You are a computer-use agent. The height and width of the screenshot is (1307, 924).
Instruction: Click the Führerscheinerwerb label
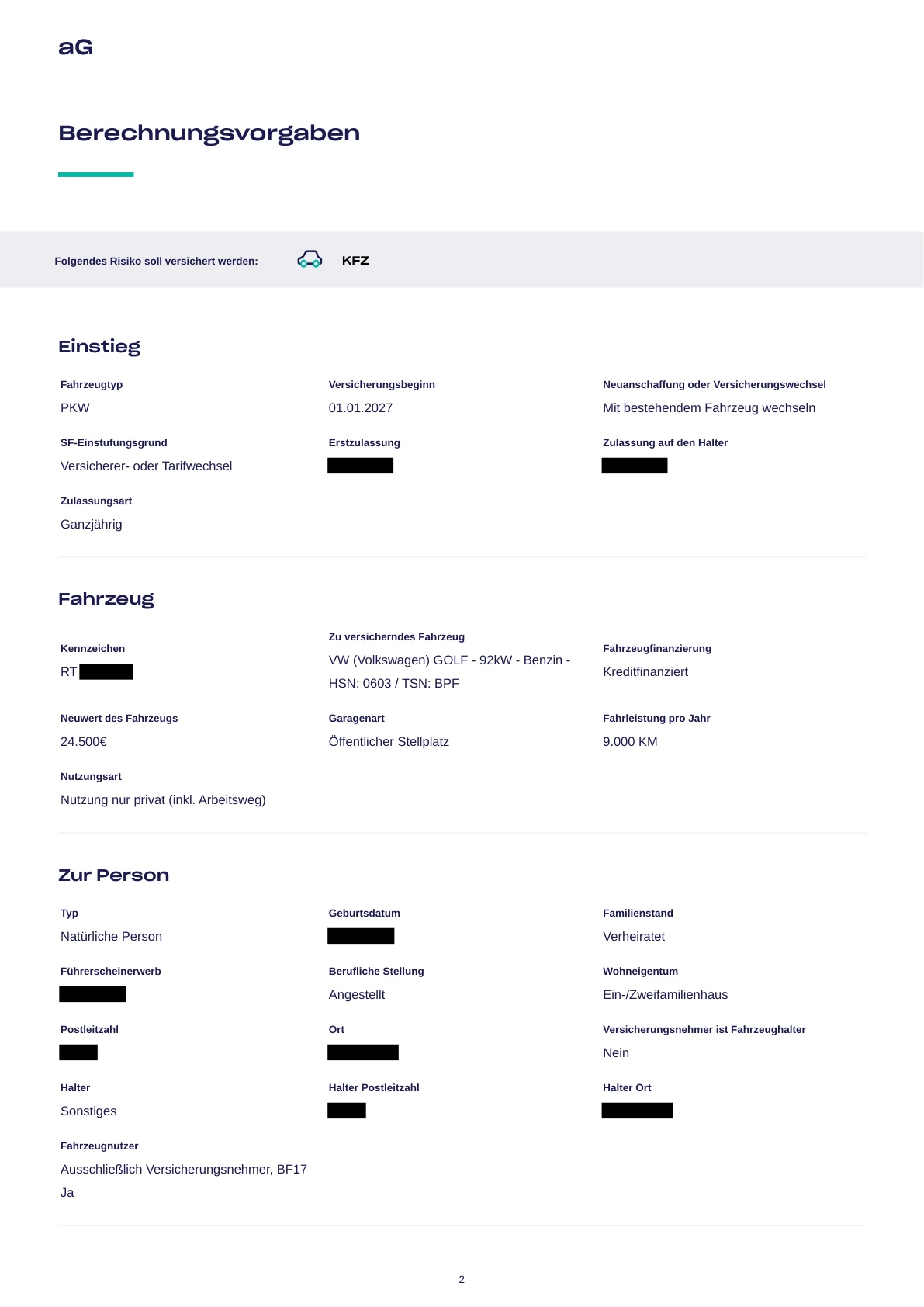point(111,972)
